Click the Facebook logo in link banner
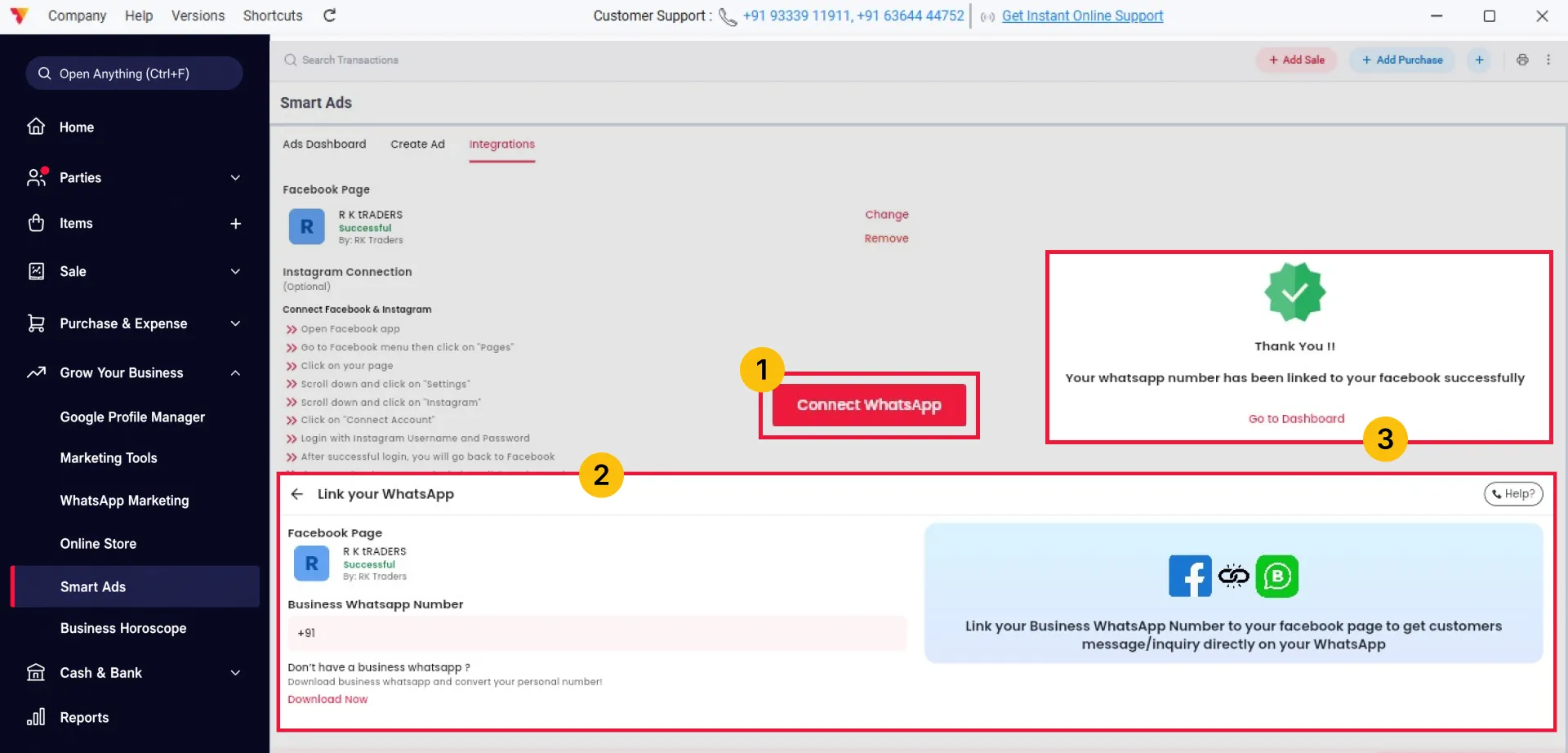Screen dimensions: 1568x753 pos(1190,576)
